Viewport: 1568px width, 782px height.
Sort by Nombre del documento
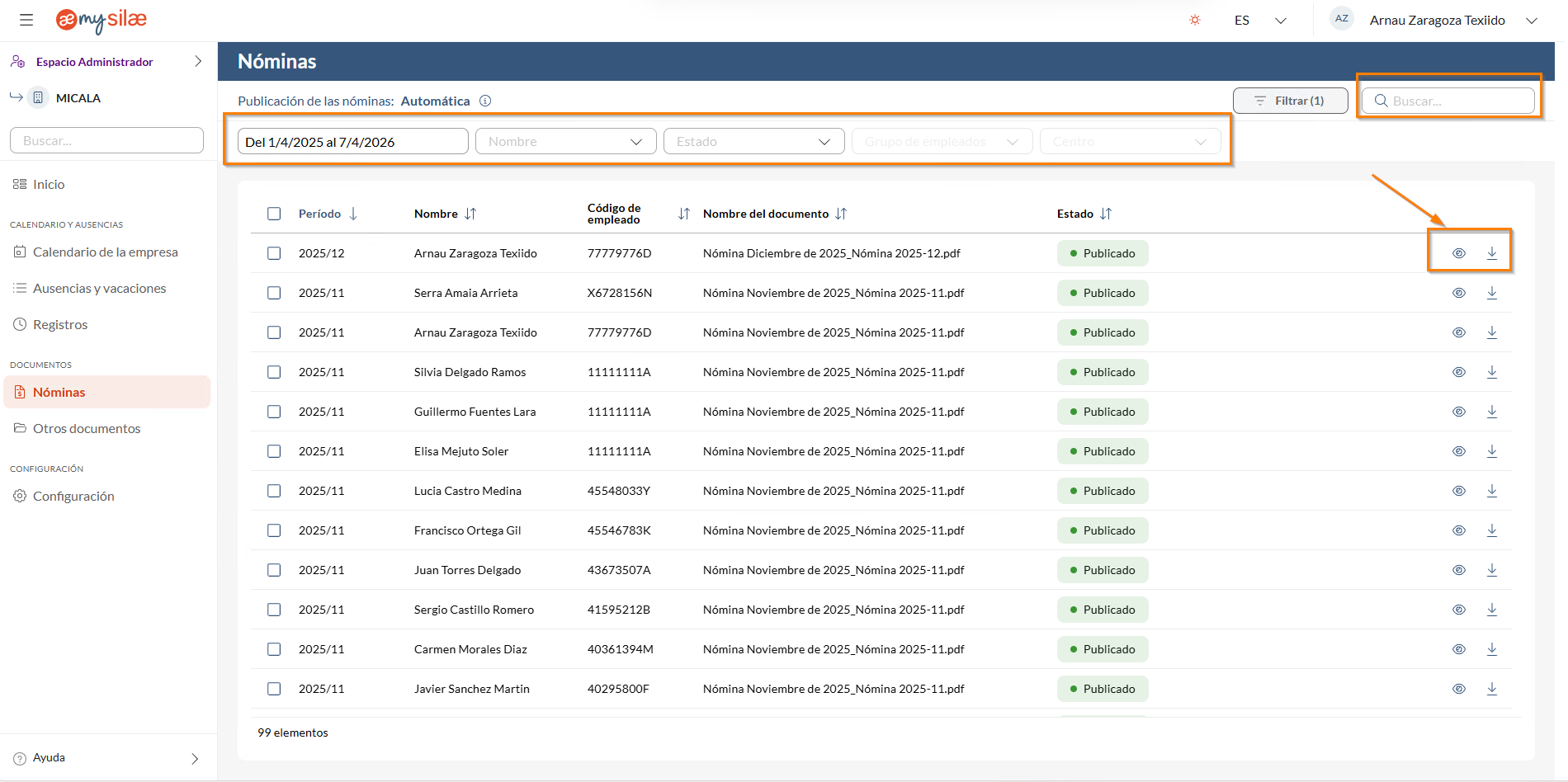[841, 214]
